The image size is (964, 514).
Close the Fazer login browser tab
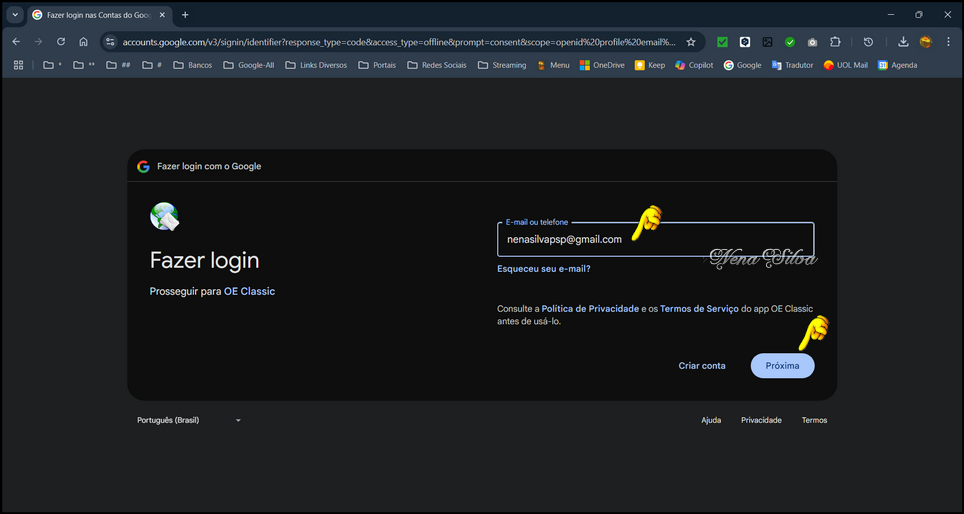point(162,15)
